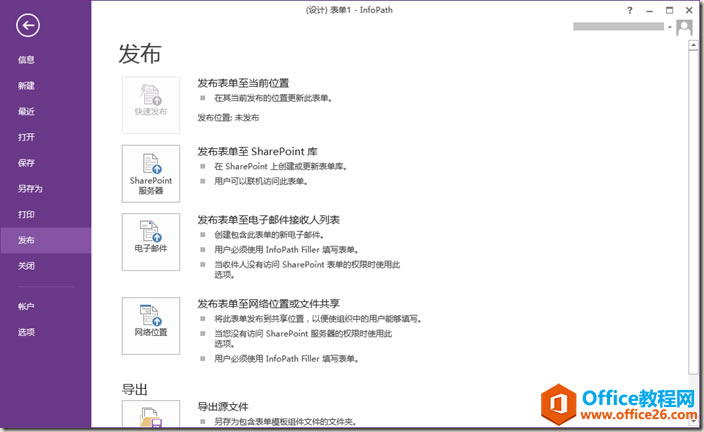Open 帐户 settings page
The height and width of the screenshot is (432, 704).
[x=26, y=307]
